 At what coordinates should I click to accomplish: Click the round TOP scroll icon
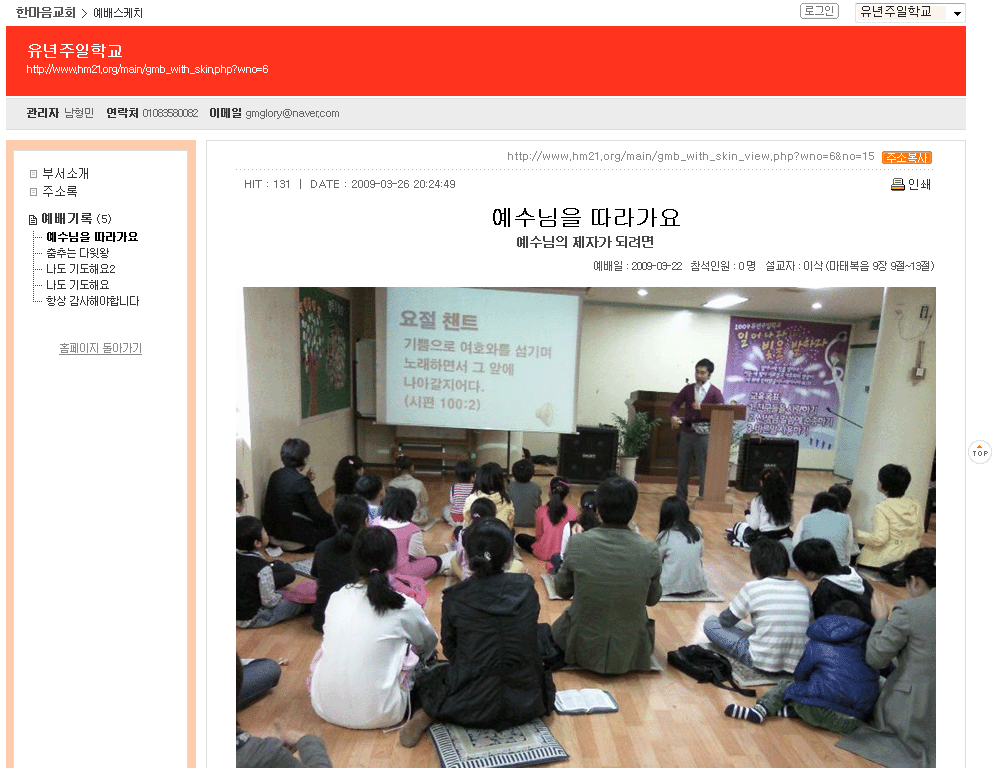[x=980, y=452]
